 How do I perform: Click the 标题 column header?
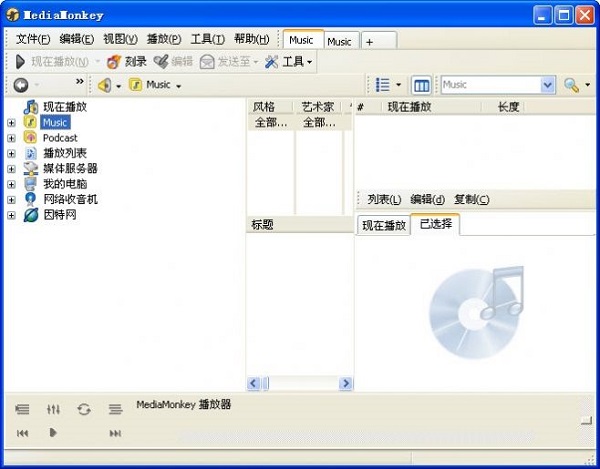point(300,225)
